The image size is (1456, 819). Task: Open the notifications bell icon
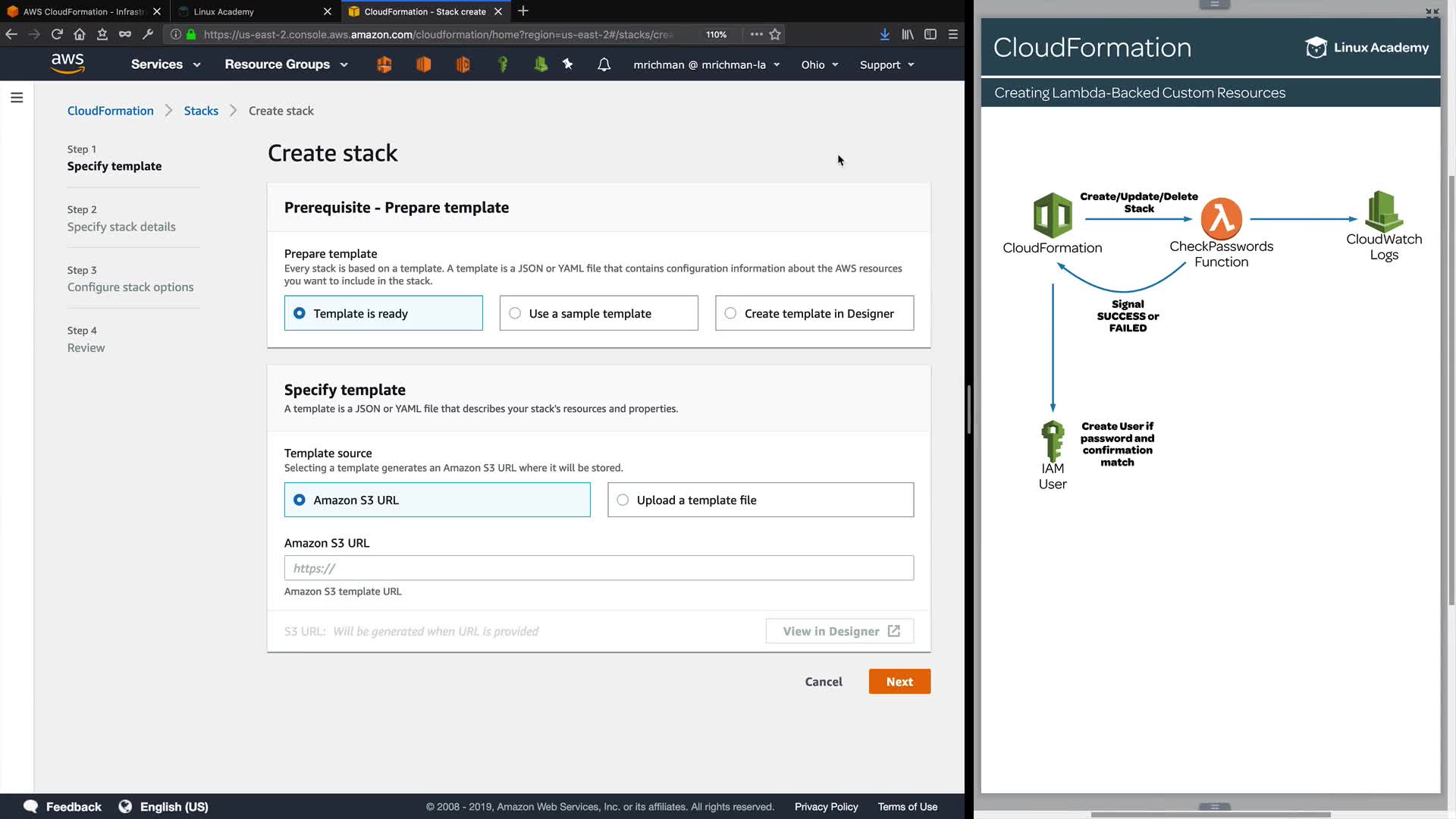(604, 64)
